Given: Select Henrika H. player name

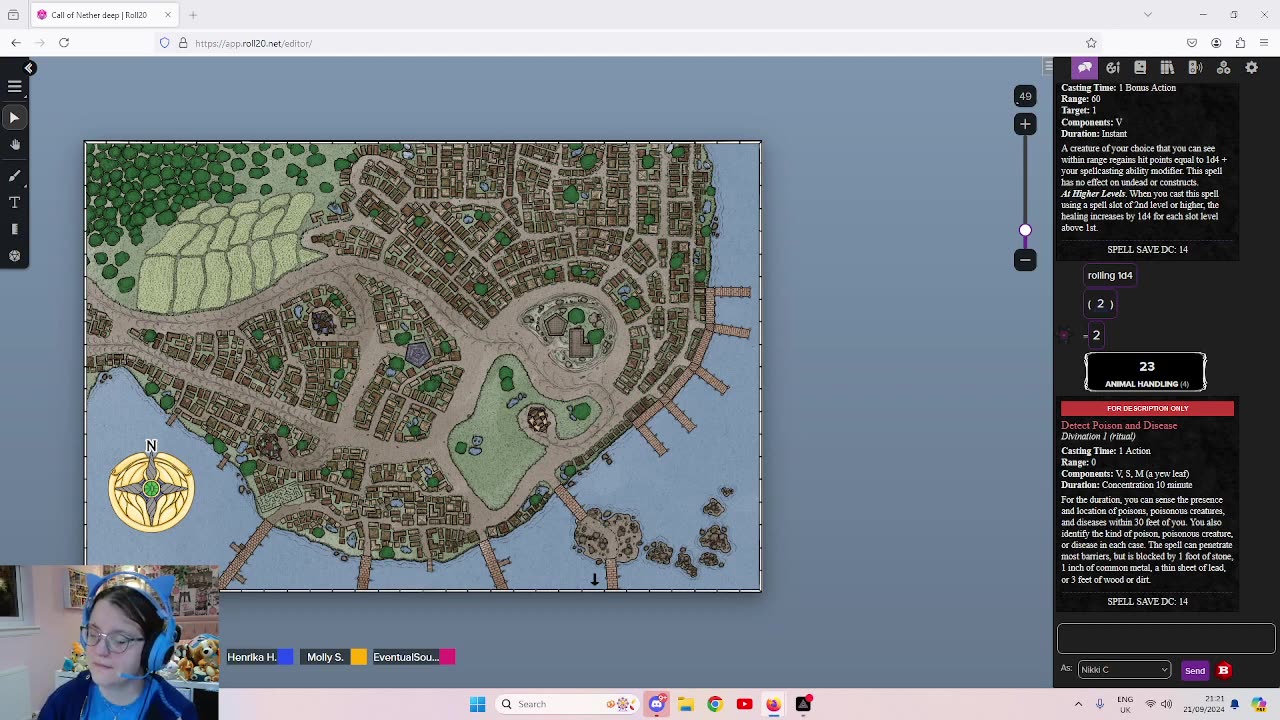Looking at the screenshot, I should tap(252, 657).
